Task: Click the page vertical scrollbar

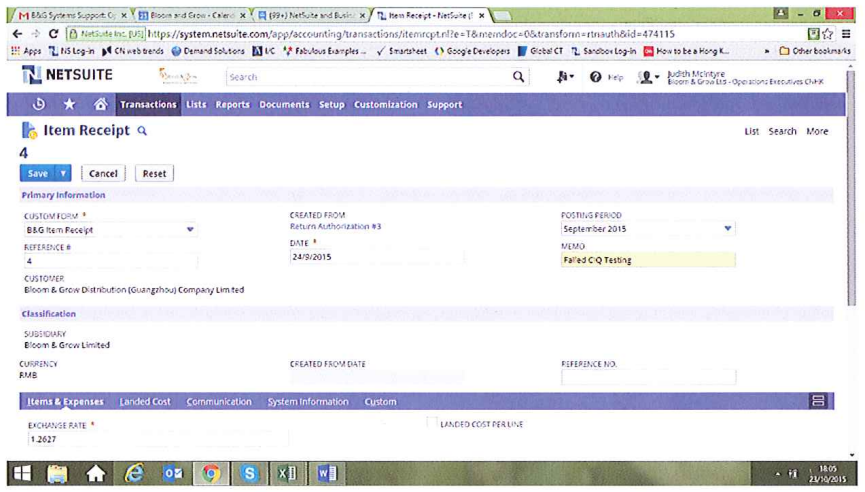Action: tap(851, 188)
